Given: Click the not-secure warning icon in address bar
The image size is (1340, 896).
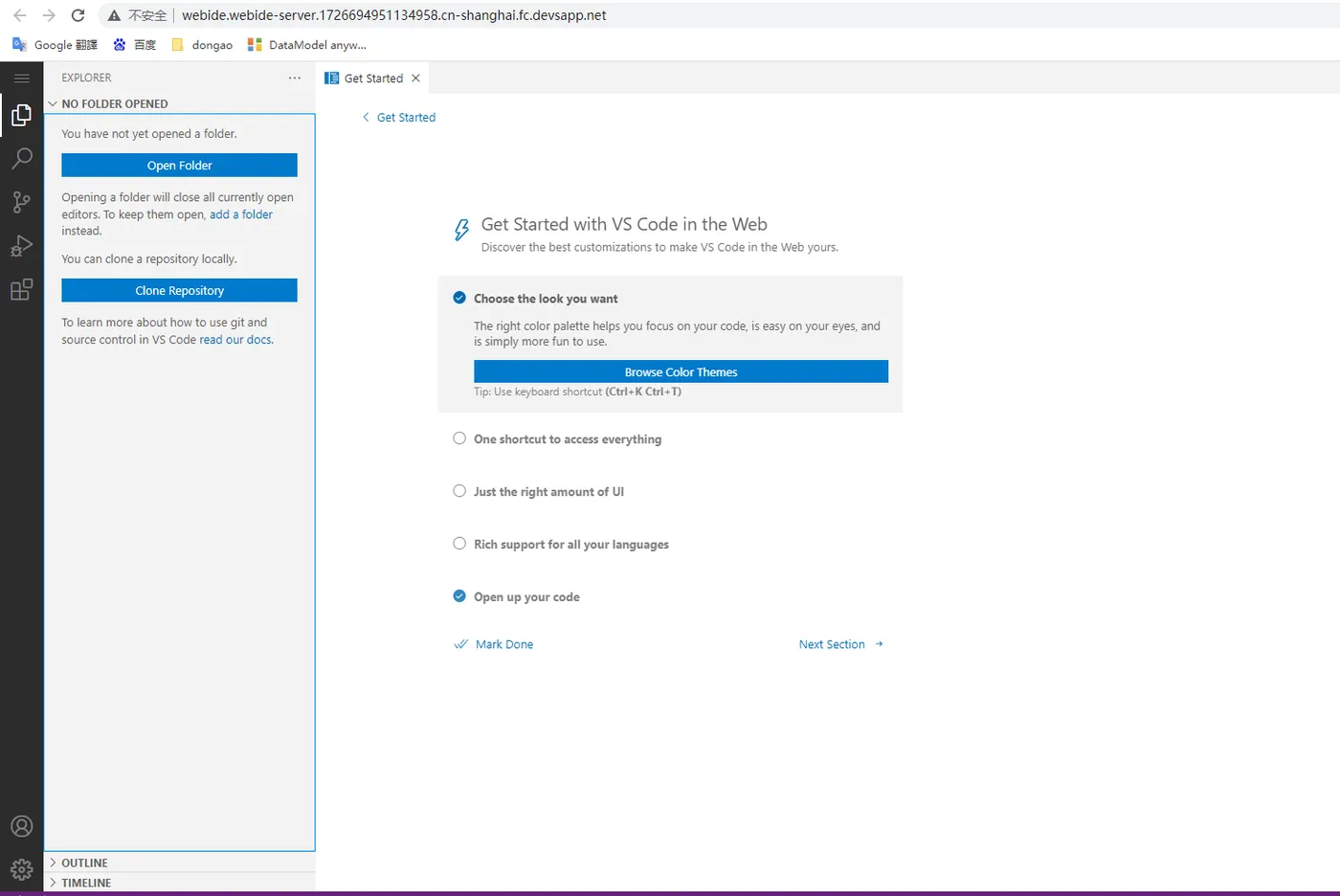Looking at the screenshot, I should click(114, 15).
